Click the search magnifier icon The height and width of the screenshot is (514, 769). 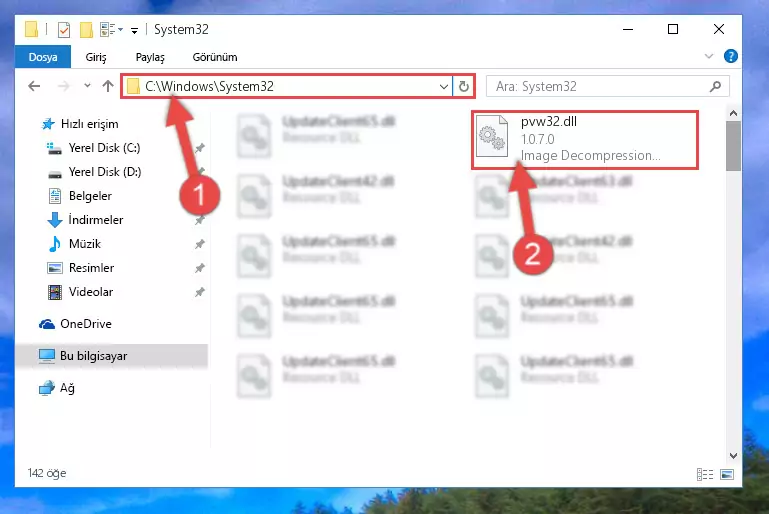click(x=716, y=87)
